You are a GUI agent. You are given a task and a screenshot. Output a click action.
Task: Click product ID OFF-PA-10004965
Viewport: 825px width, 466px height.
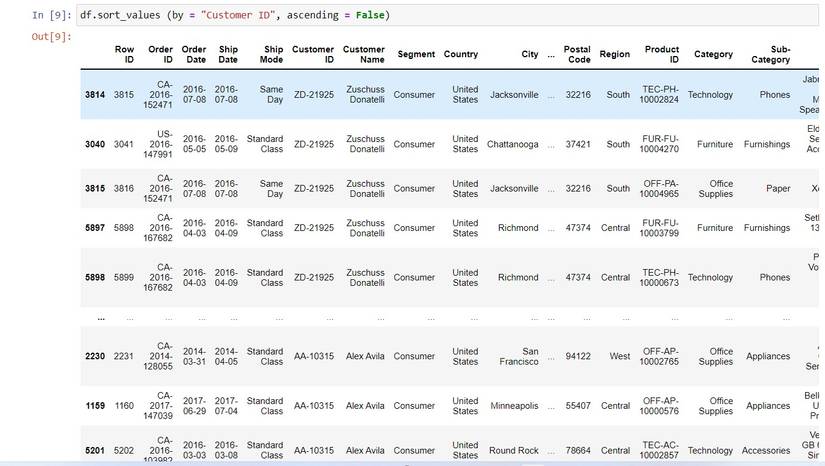(x=659, y=188)
